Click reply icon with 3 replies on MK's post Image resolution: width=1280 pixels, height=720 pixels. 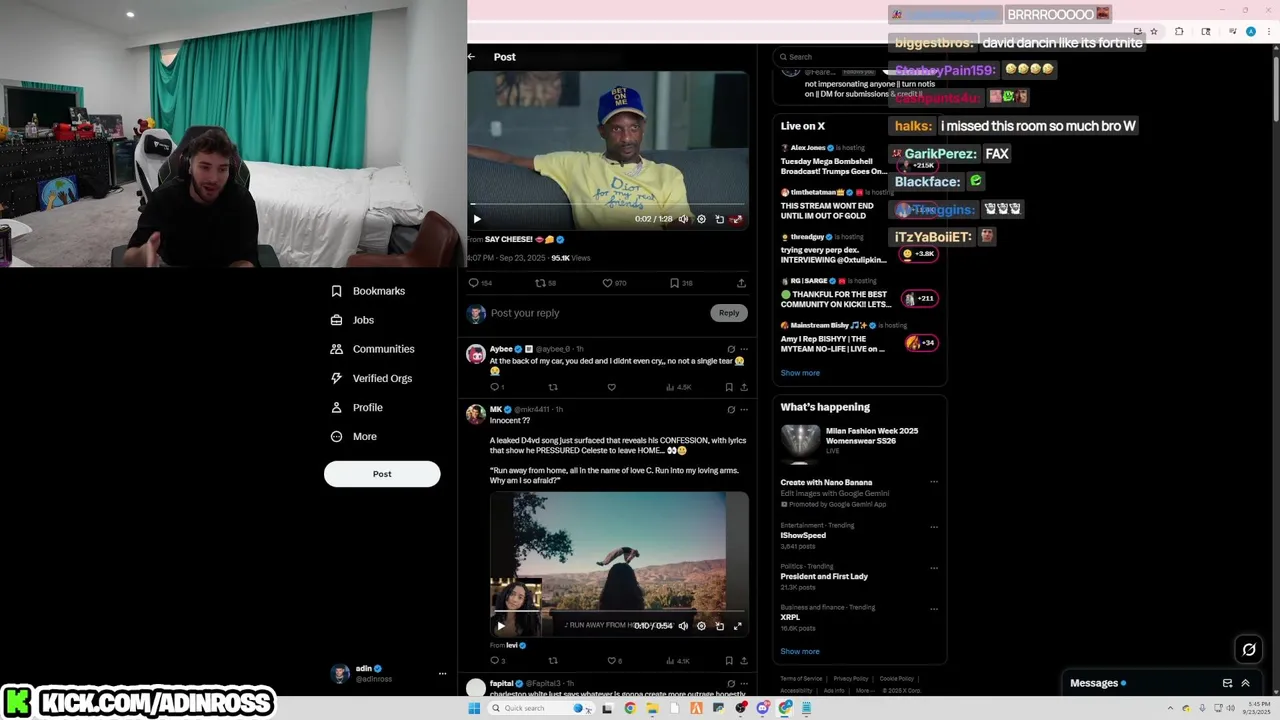497,661
